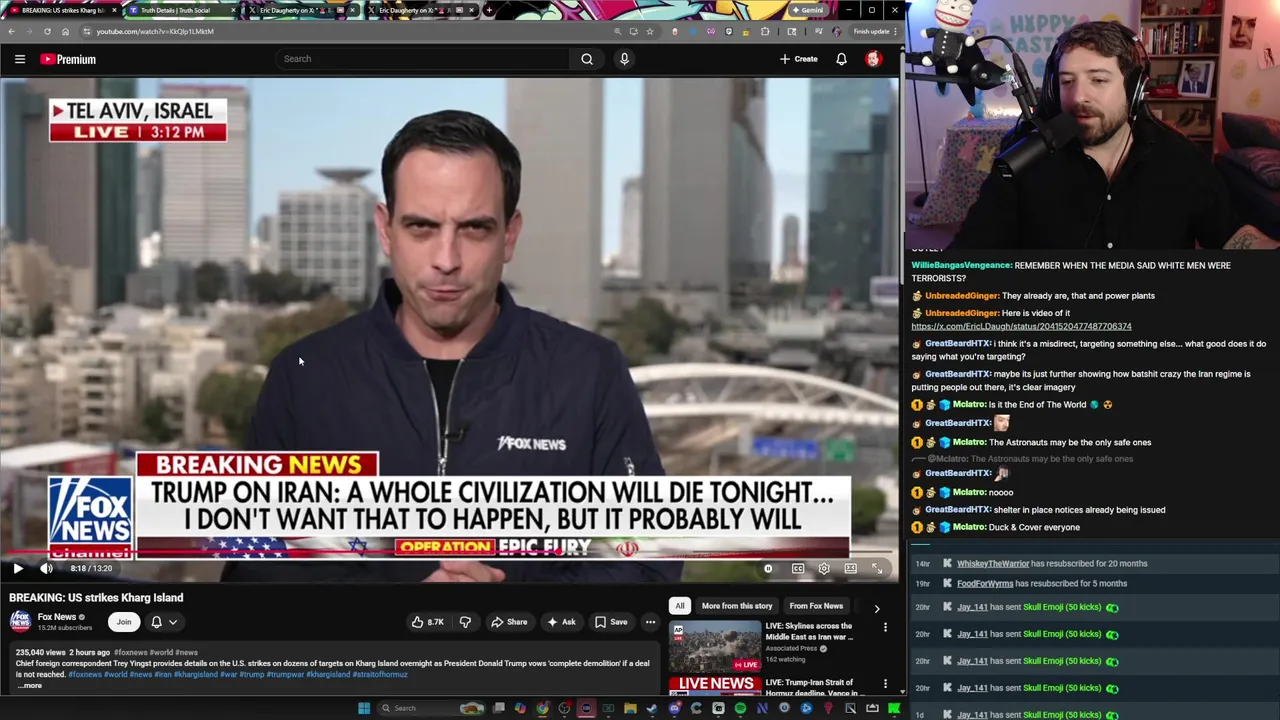Bookmark this page with the star icon
This screenshot has width=1280, height=720.
(x=650, y=31)
